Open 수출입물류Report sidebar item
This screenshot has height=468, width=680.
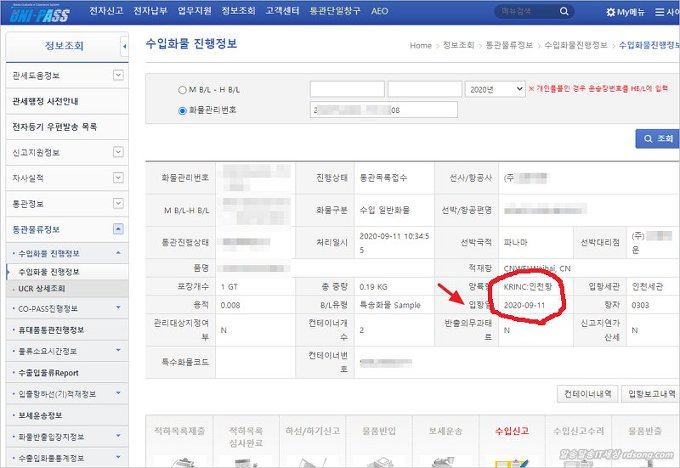point(67,373)
